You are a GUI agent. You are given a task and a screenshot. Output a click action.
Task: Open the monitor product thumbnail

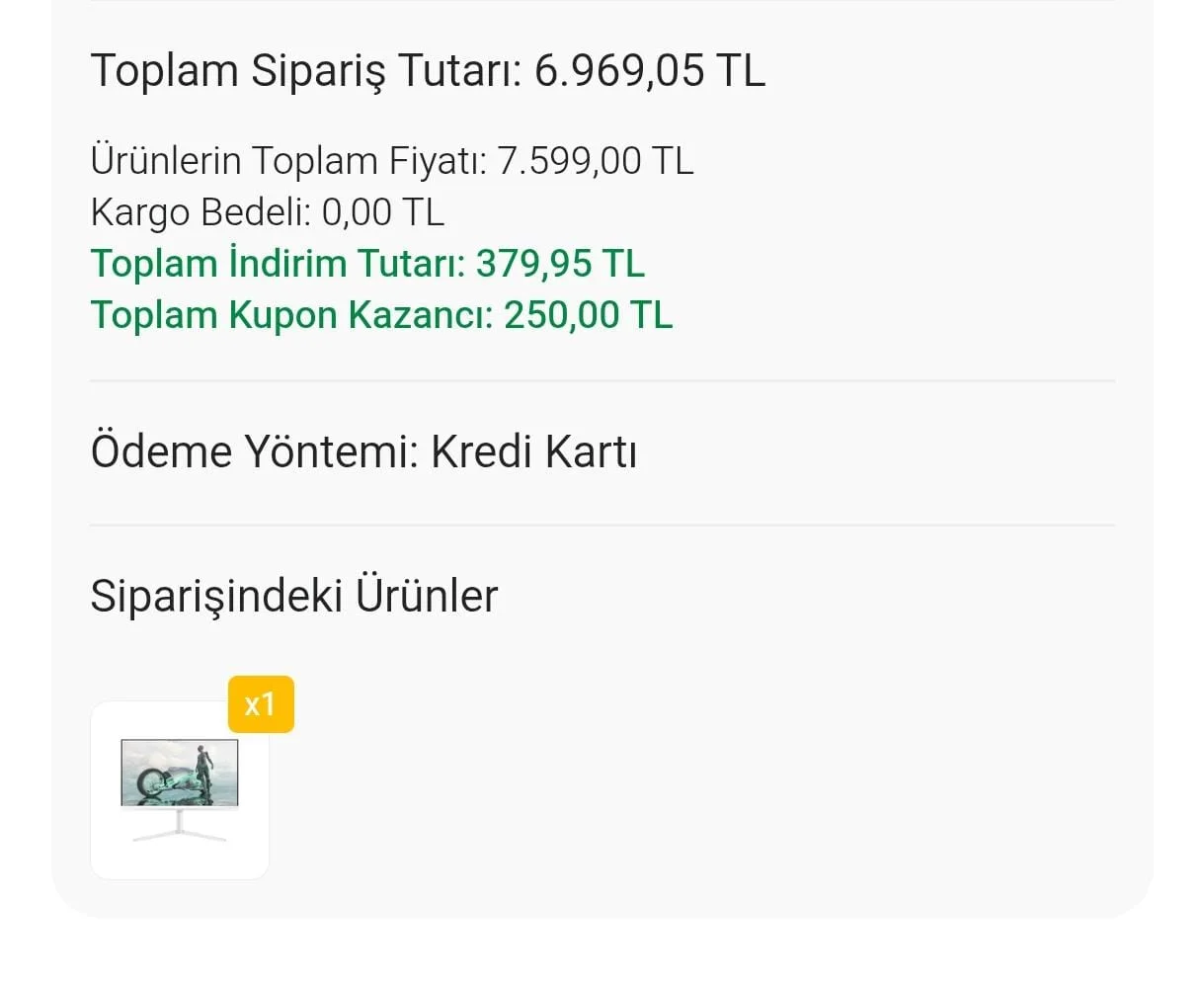click(x=180, y=790)
